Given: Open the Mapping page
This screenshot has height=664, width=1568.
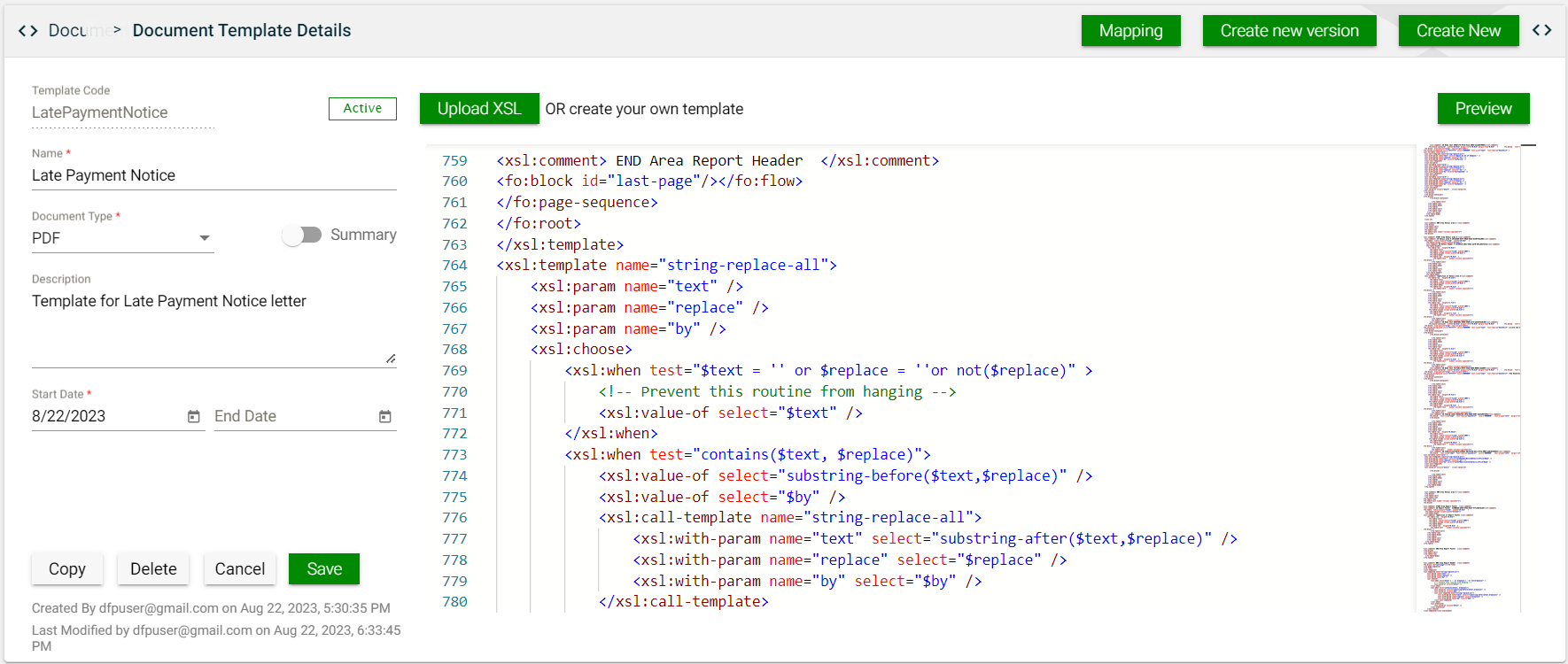Looking at the screenshot, I should point(1130,31).
